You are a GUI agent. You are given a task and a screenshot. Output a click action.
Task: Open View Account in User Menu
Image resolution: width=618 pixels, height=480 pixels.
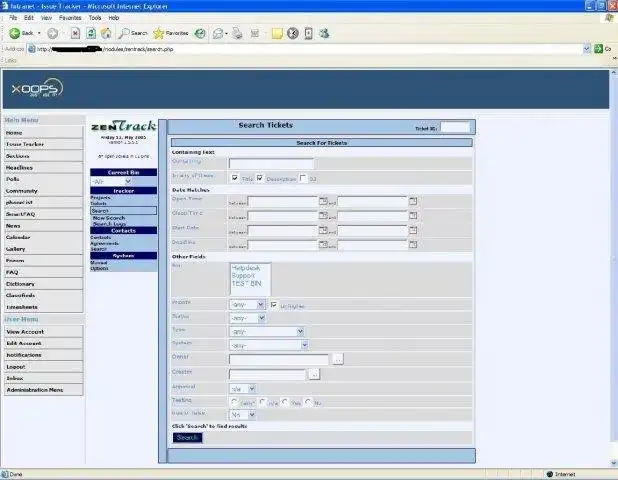(43, 332)
